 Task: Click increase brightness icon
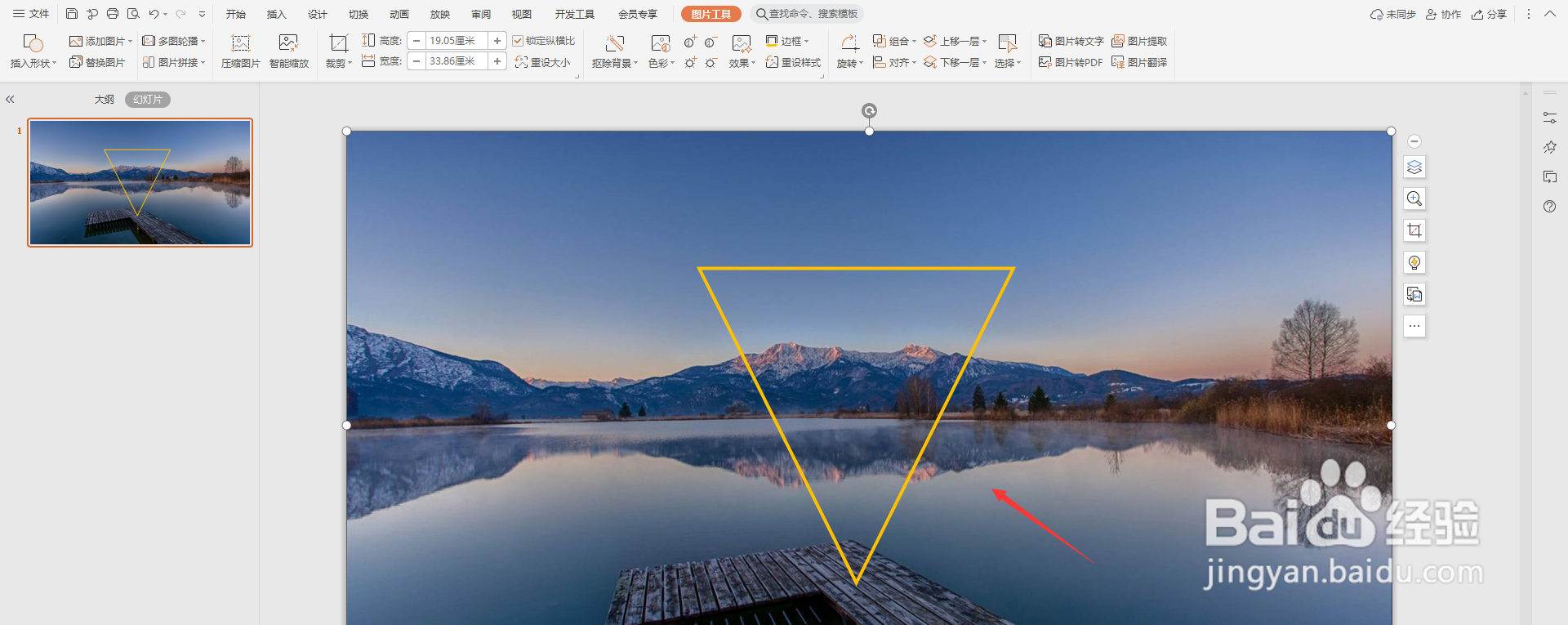(690, 62)
